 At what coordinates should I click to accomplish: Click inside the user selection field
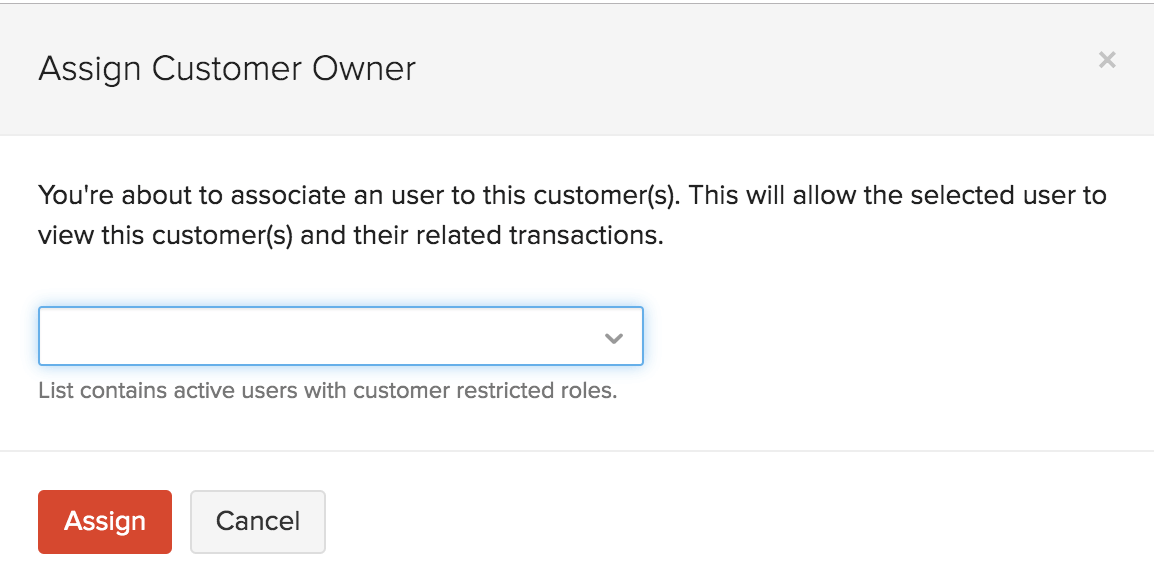(x=300, y=336)
